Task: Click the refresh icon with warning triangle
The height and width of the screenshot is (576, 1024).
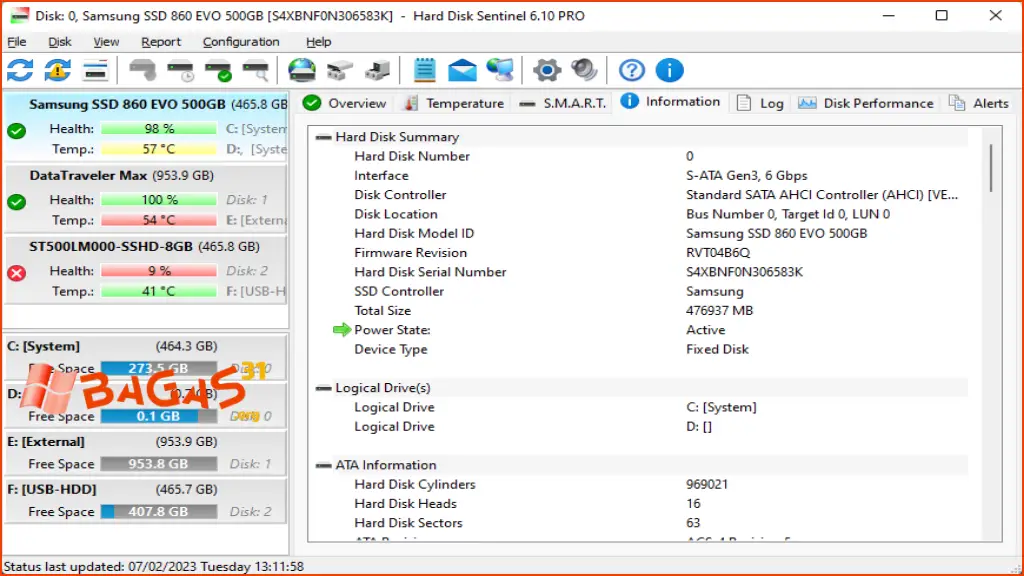Action: click(57, 71)
